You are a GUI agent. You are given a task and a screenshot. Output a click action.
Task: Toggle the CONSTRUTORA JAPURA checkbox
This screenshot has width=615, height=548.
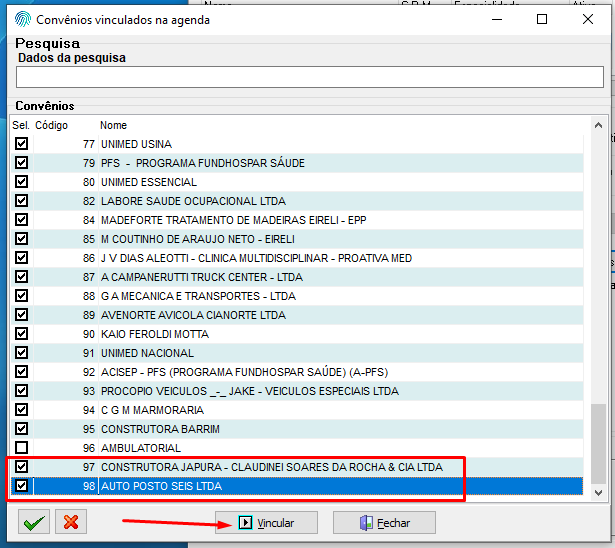[x=22, y=467]
